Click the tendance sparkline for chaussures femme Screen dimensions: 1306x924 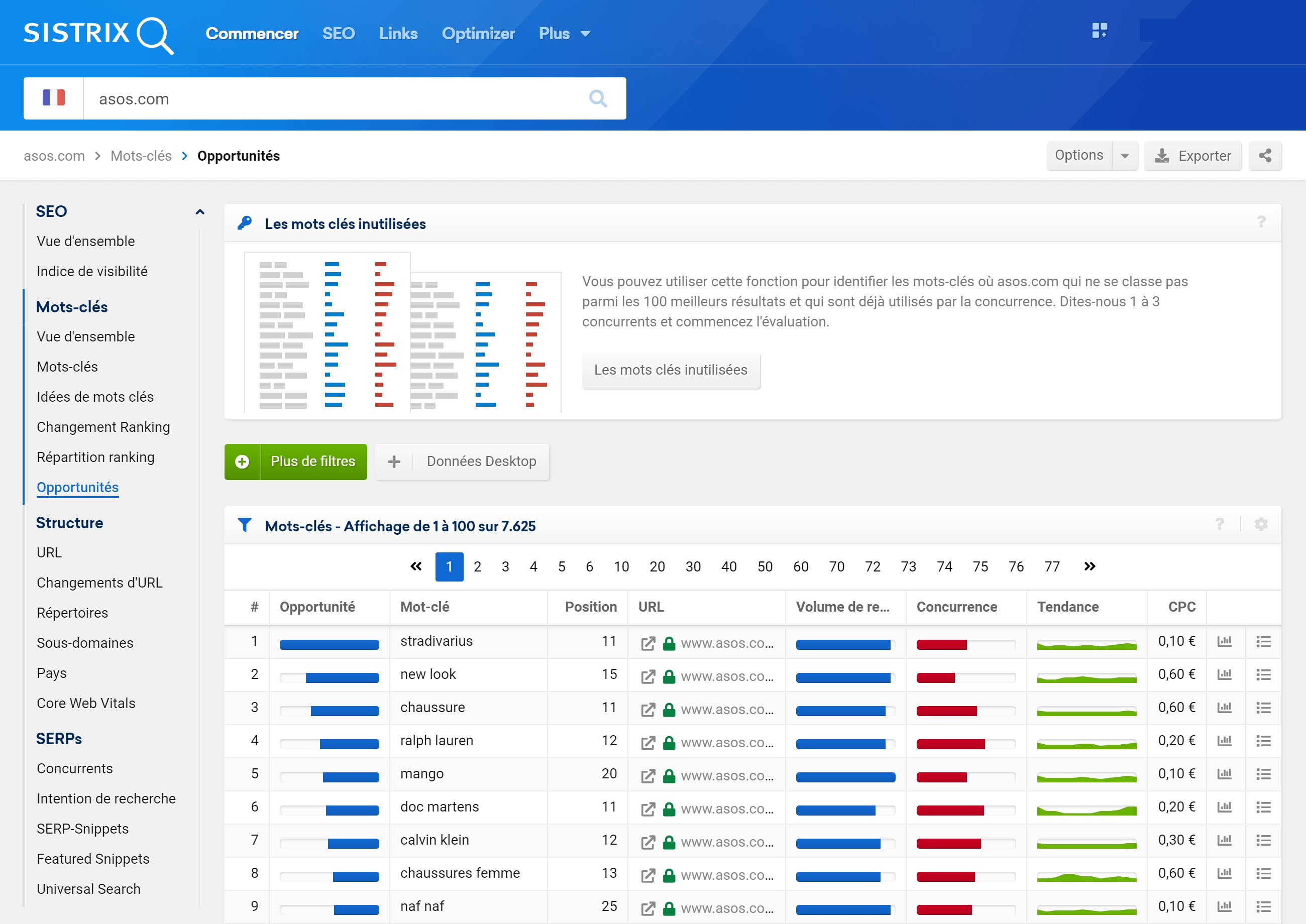coord(1086,877)
